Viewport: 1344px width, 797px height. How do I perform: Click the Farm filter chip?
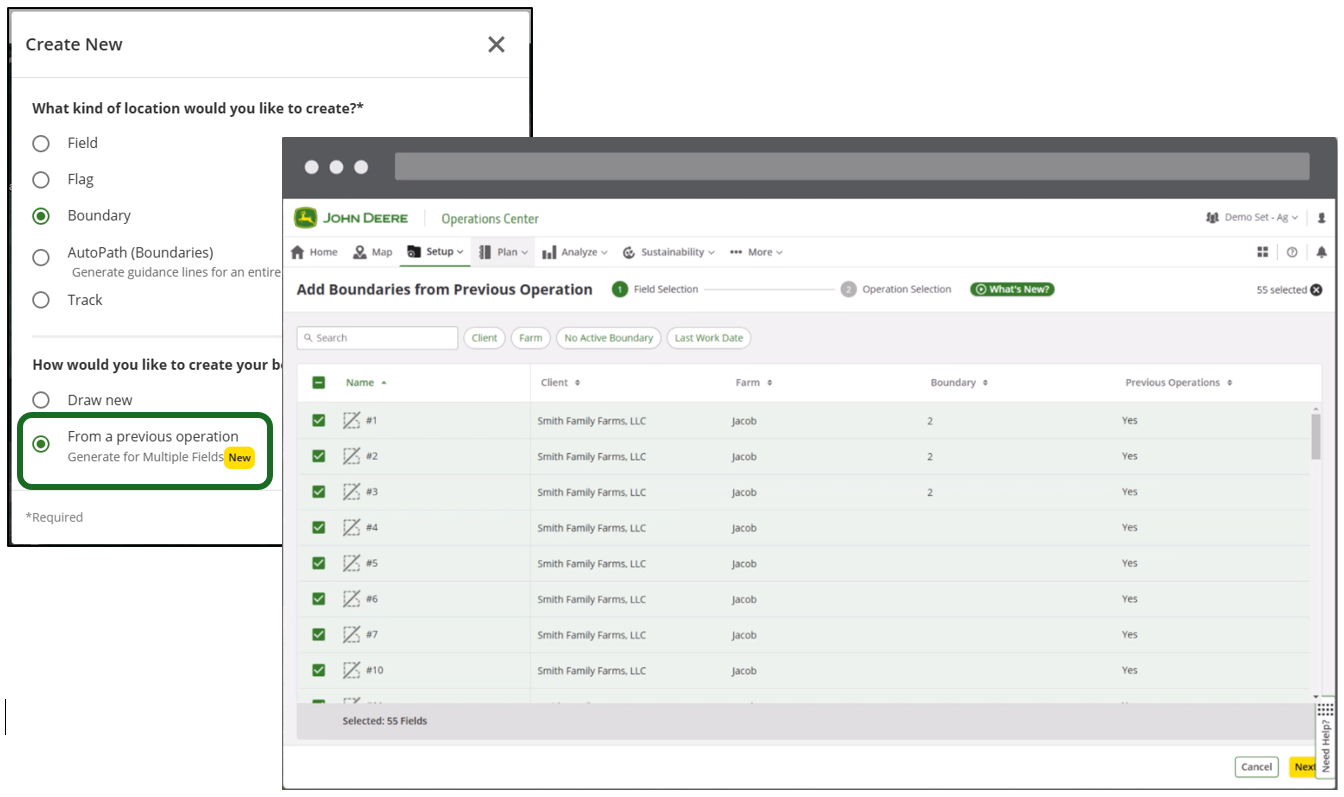click(531, 338)
